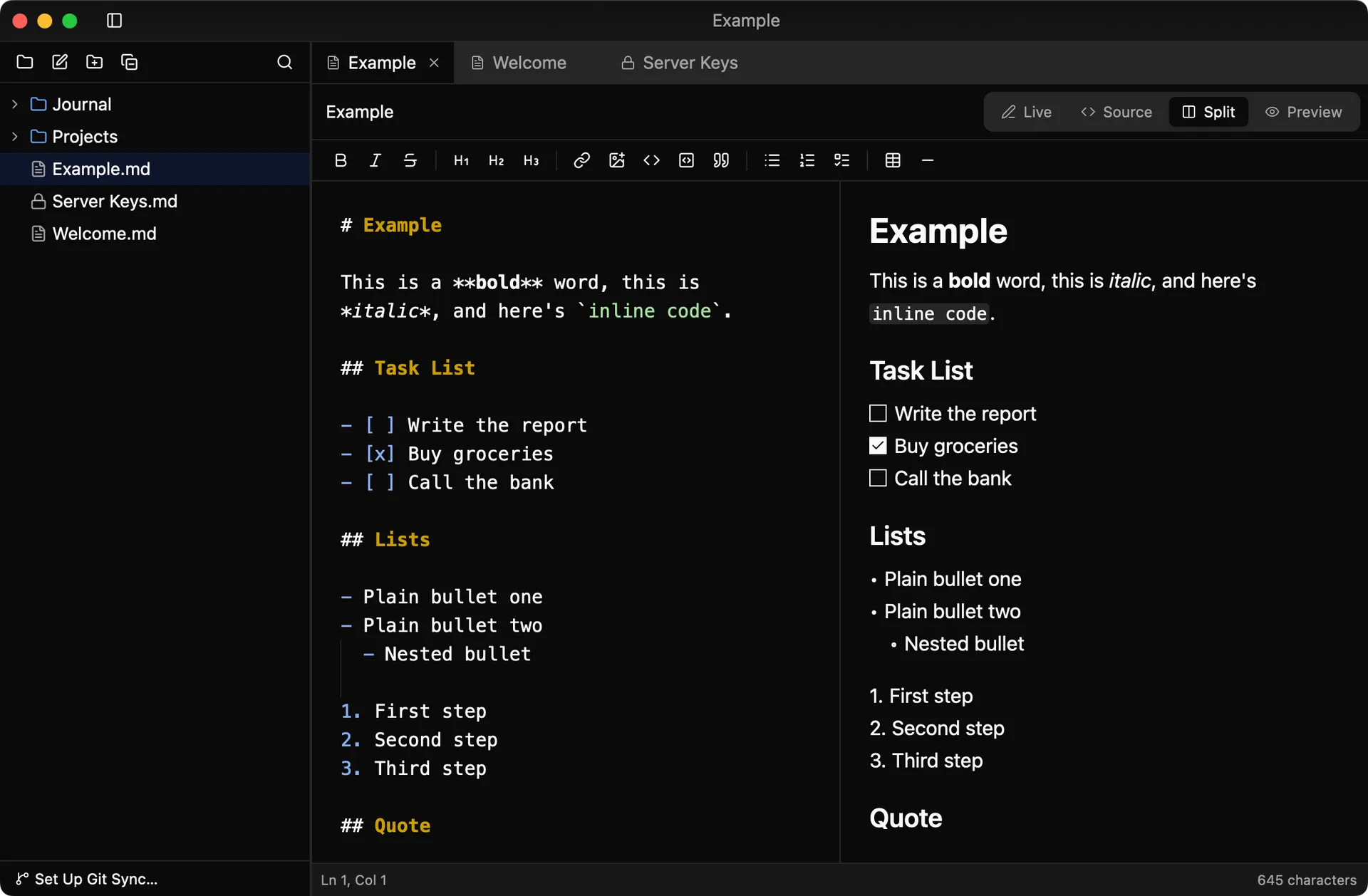The image size is (1368, 896).
Task: Insert a Heading 2 with H2 button
Action: click(x=496, y=160)
